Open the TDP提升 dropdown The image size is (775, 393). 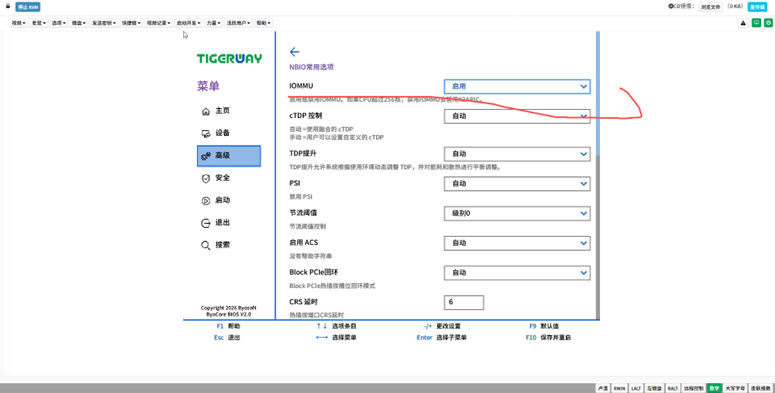point(517,154)
